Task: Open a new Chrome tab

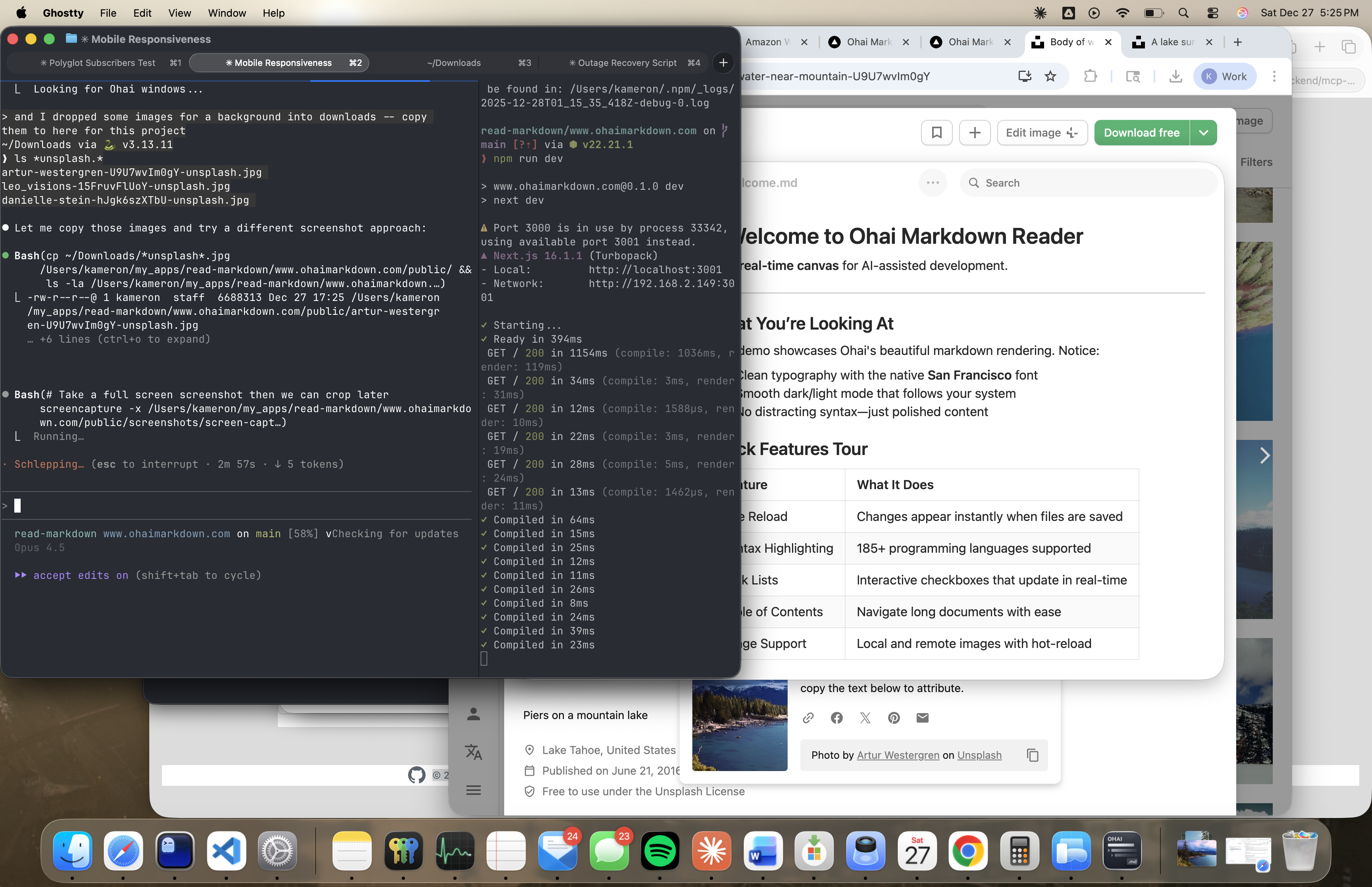Action: (x=1238, y=42)
